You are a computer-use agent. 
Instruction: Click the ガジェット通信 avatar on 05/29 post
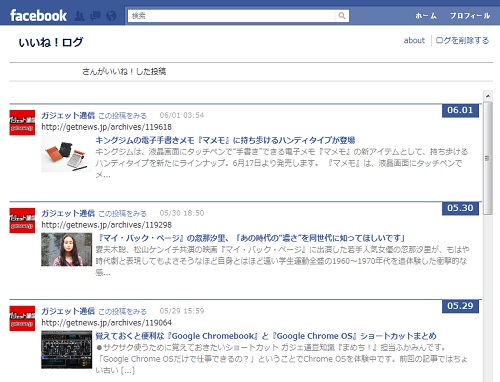(22, 318)
